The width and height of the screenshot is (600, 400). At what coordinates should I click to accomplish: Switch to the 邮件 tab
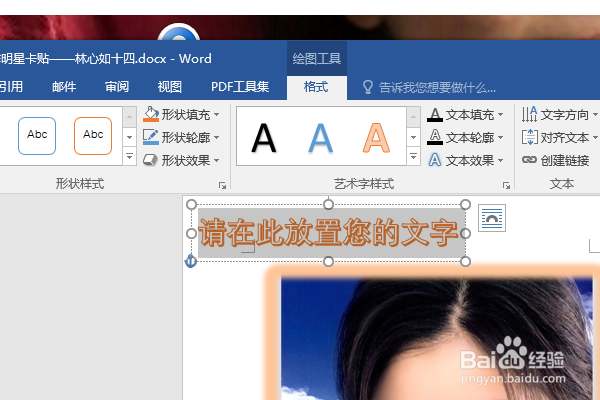coord(64,87)
